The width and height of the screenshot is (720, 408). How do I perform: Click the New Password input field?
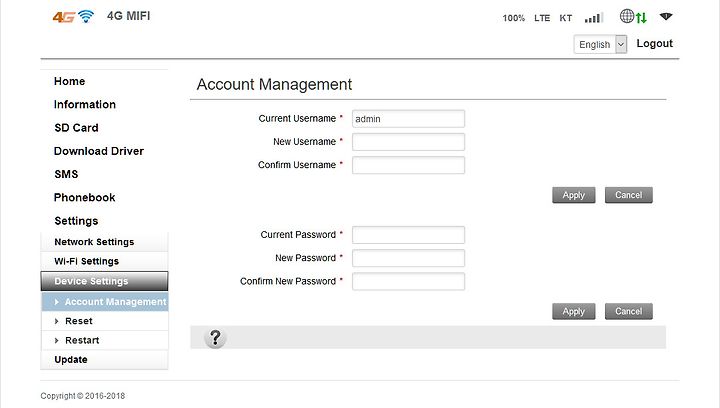[408, 258]
